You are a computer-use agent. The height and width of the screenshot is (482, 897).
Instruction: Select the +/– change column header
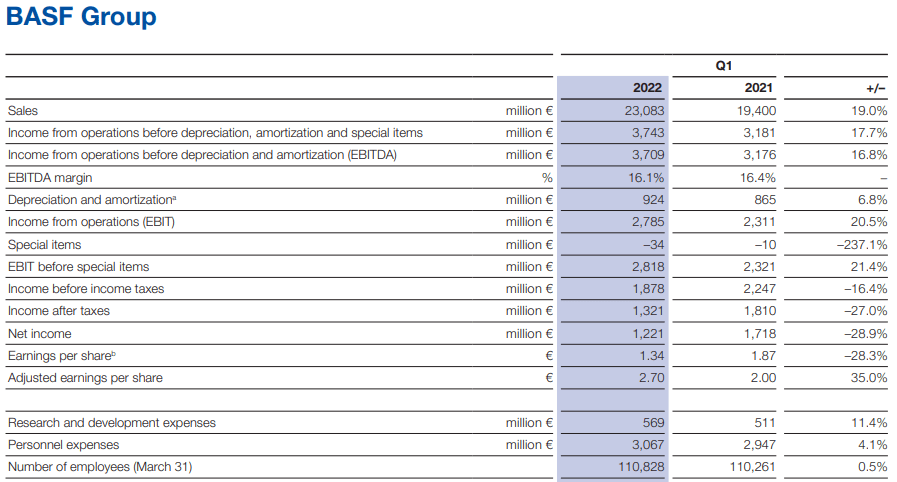pyautogui.click(x=876, y=88)
